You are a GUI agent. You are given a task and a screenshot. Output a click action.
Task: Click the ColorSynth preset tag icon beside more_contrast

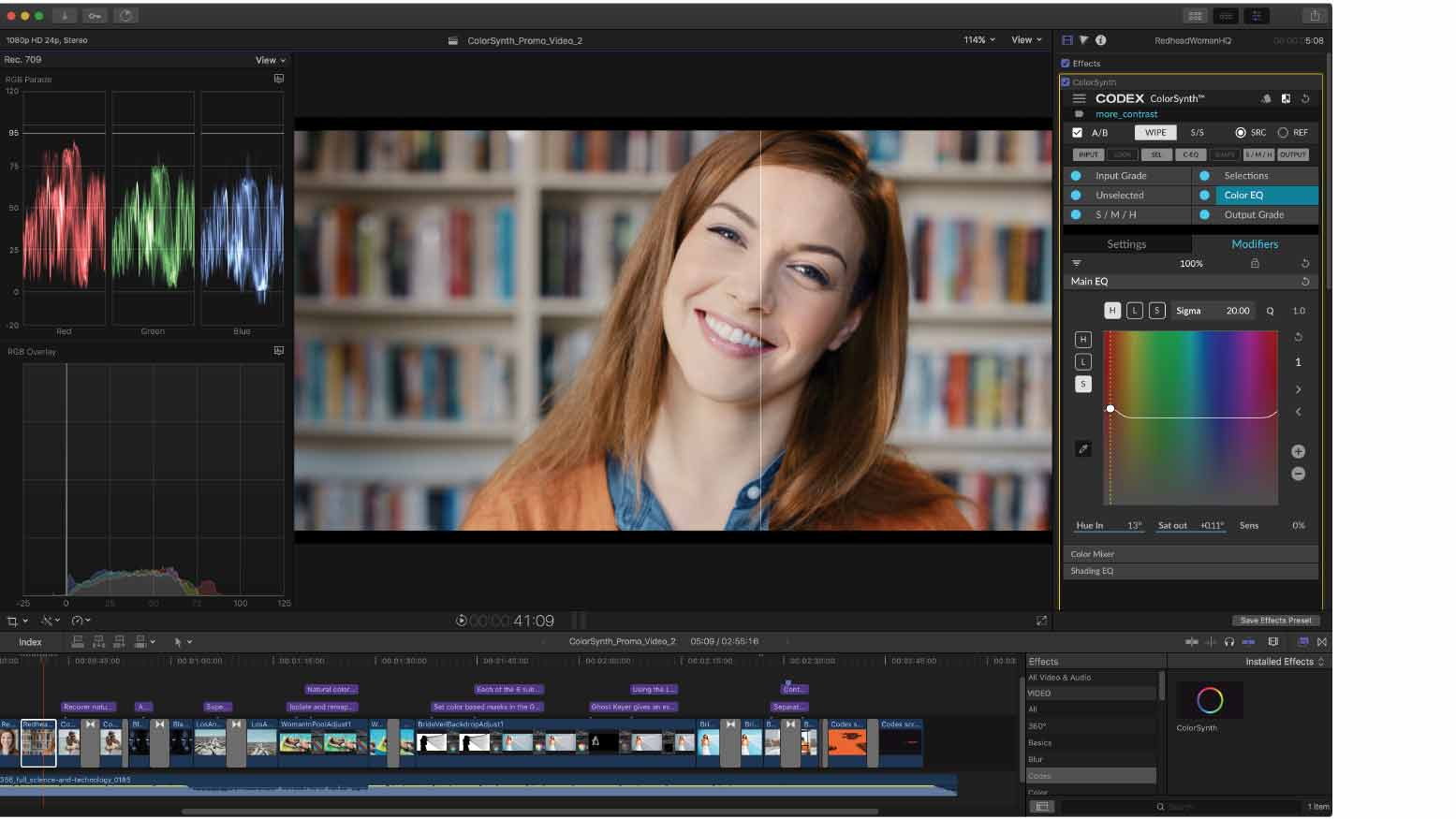(x=1079, y=114)
